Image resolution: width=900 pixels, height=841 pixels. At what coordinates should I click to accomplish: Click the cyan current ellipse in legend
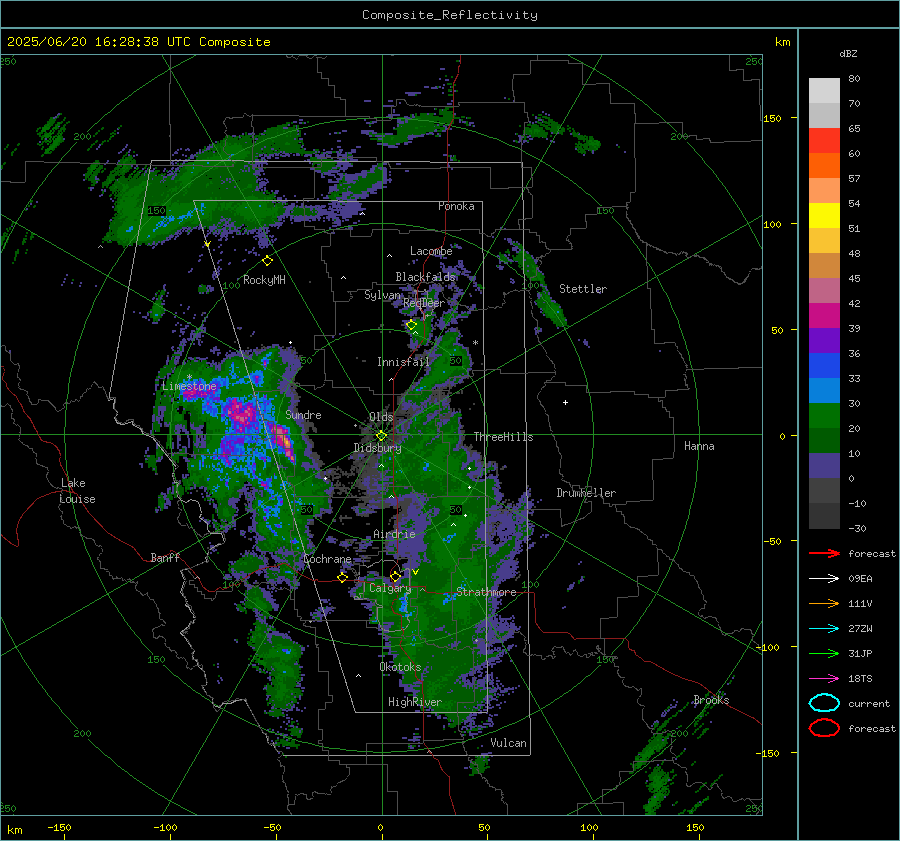[824, 703]
